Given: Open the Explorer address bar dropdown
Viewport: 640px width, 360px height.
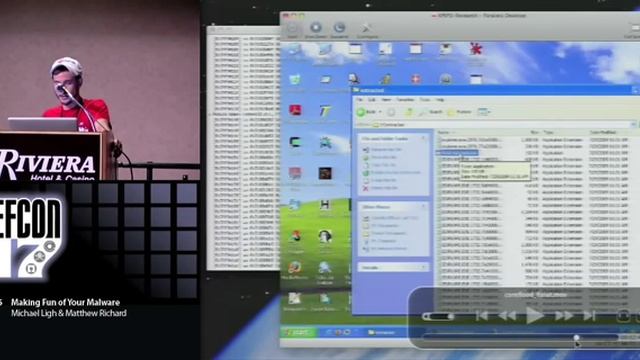Looking at the screenshot, I should pos(633,124).
